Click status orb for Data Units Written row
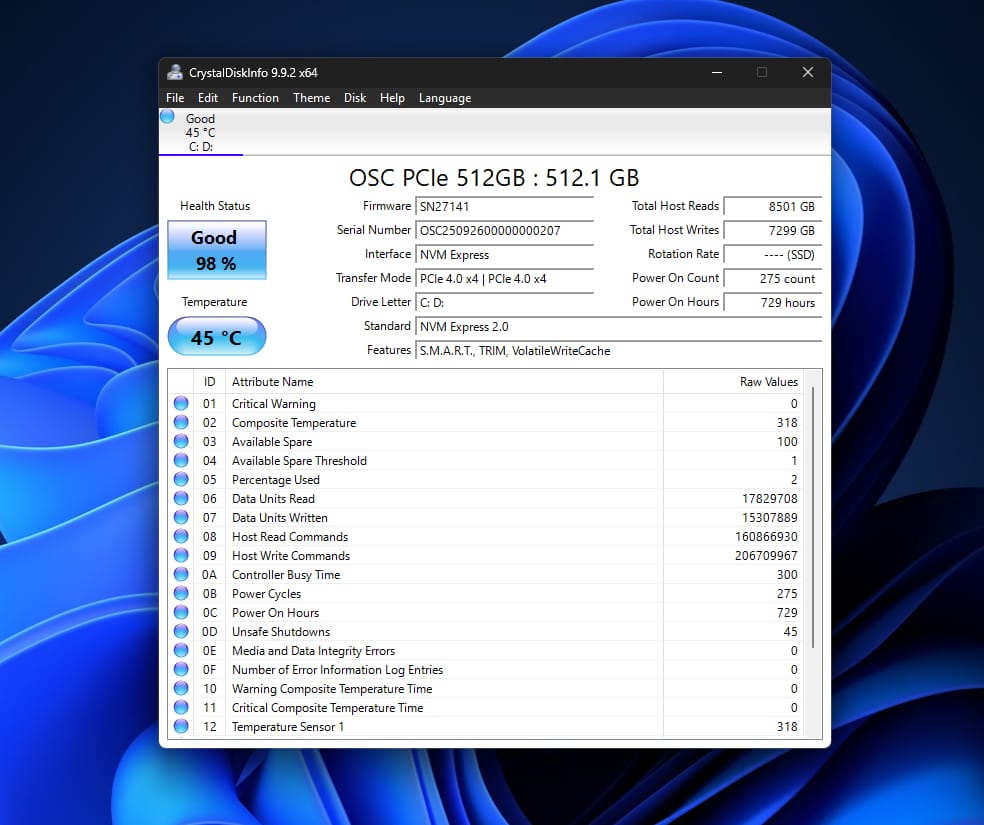Image resolution: width=984 pixels, height=825 pixels. [181, 517]
